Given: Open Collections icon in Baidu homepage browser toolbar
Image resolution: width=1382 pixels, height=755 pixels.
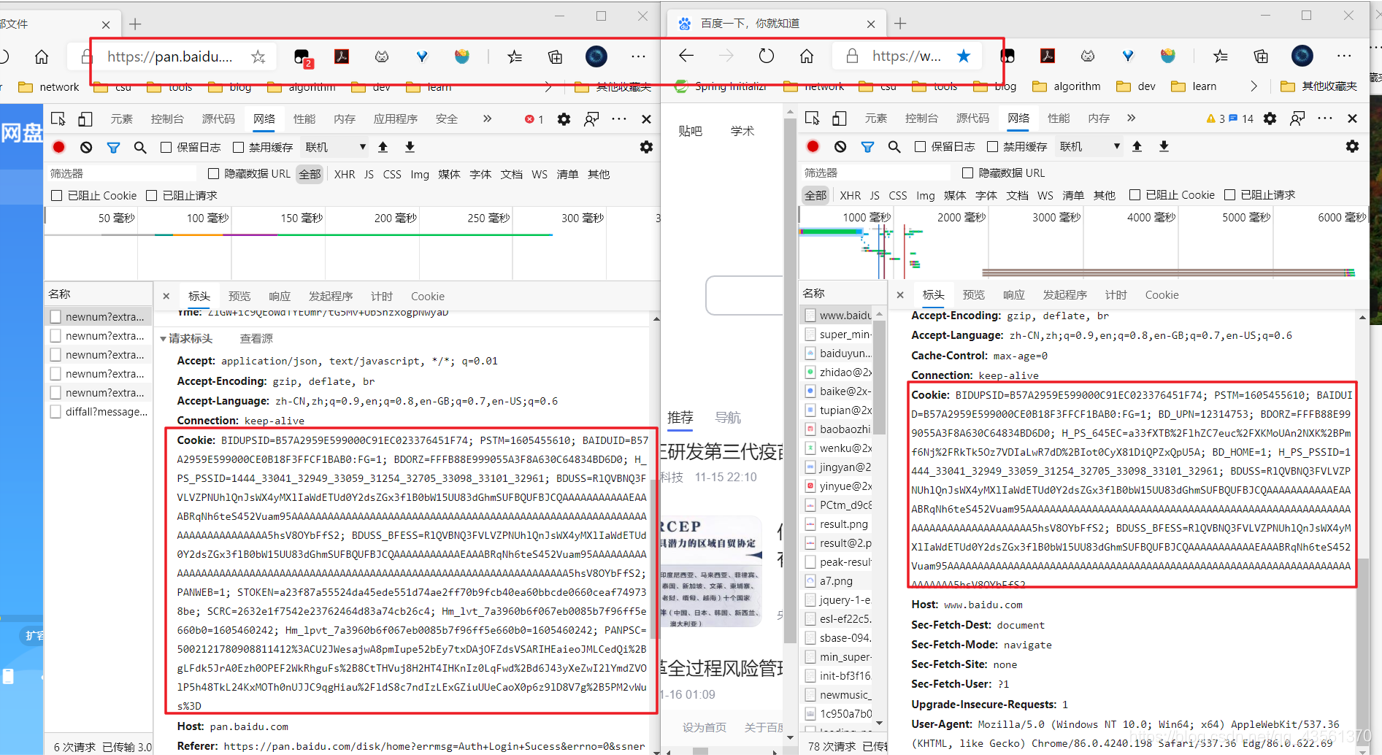Looking at the screenshot, I should (x=1261, y=56).
